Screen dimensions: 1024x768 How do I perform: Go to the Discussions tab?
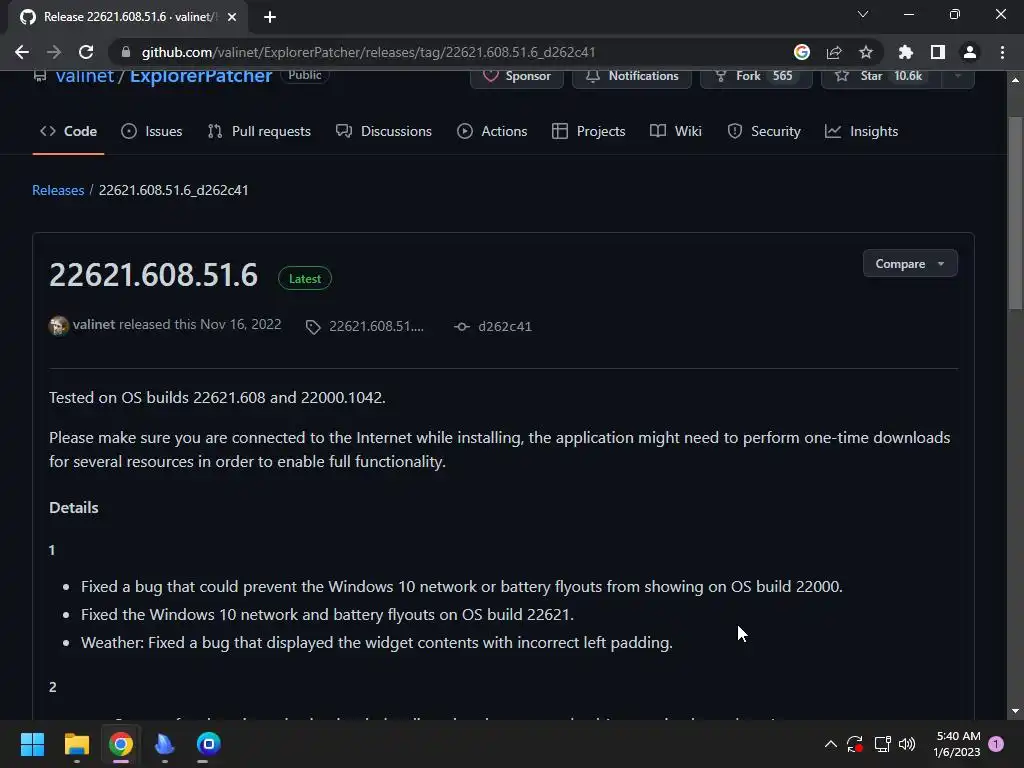(384, 131)
